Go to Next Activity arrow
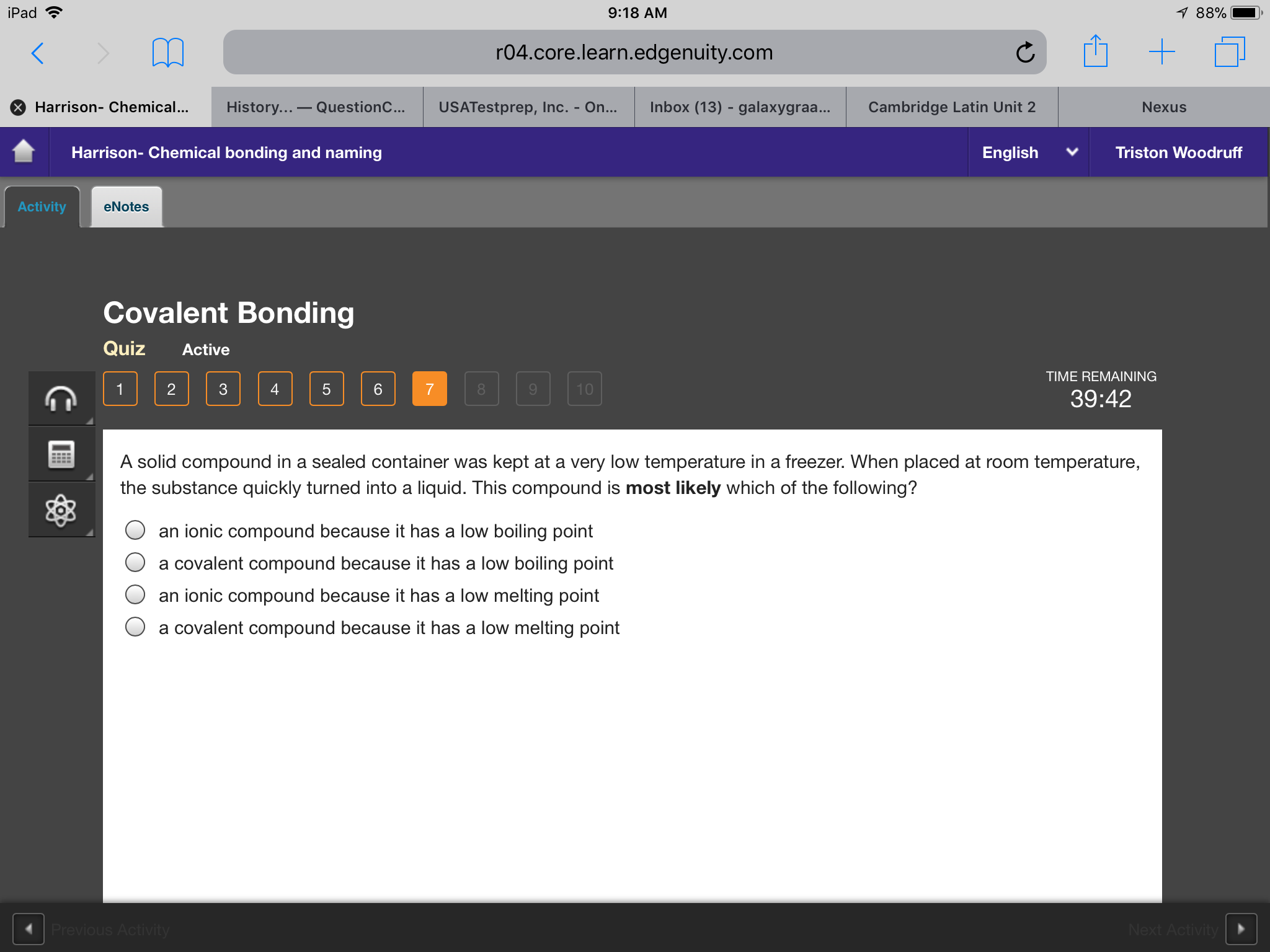1270x952 pixels. [1241, 928]
